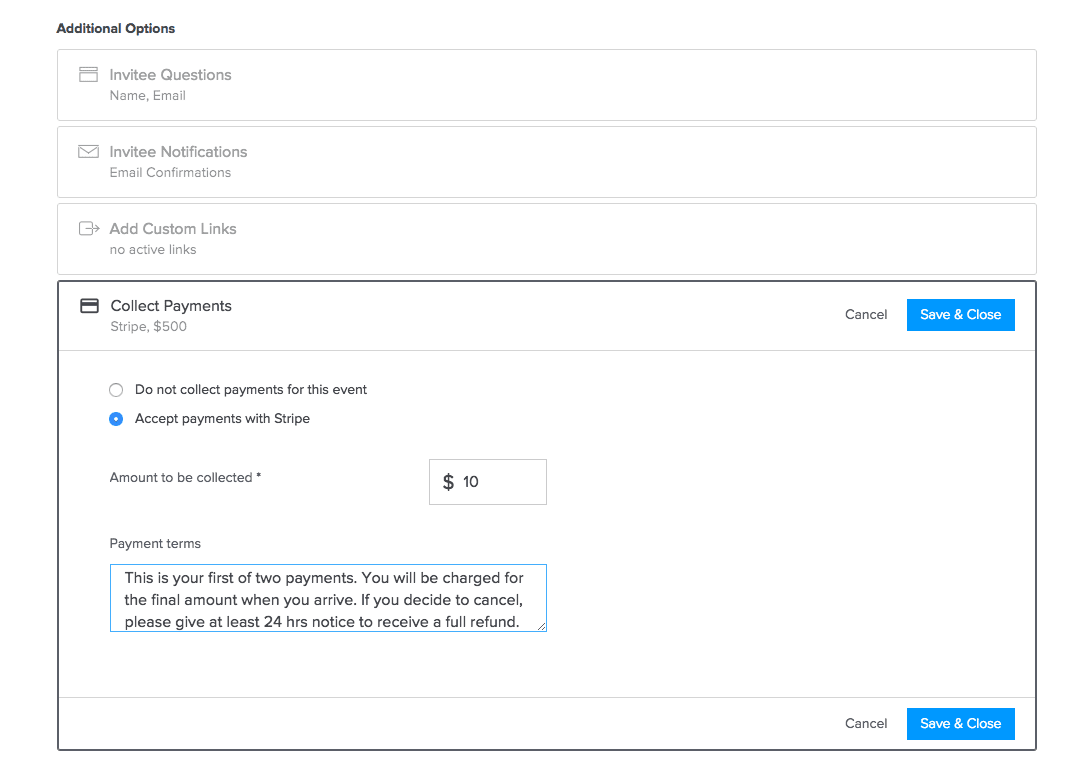Screen dimensions: 1086x779
Task: Cancel the Collect Payments changes
Action: 866,314
